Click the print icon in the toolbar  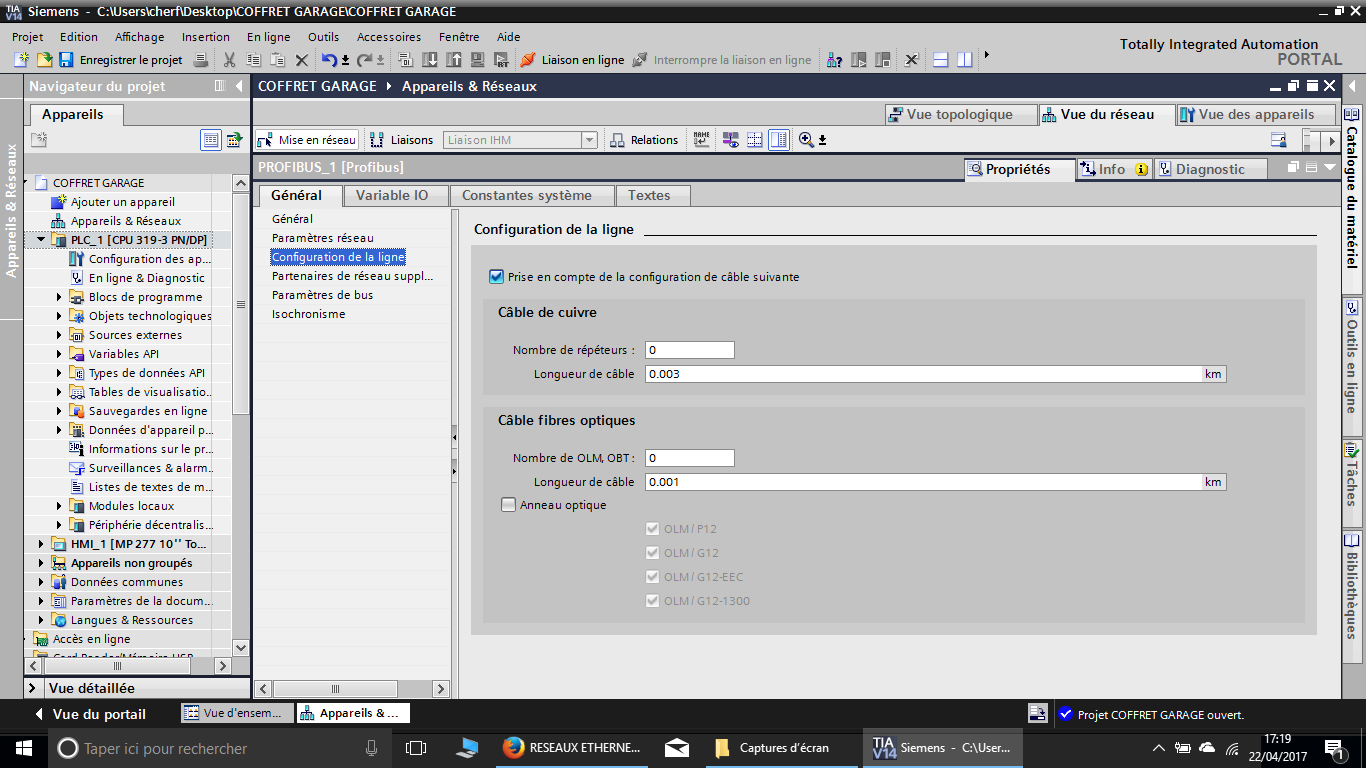coord(200,60)
